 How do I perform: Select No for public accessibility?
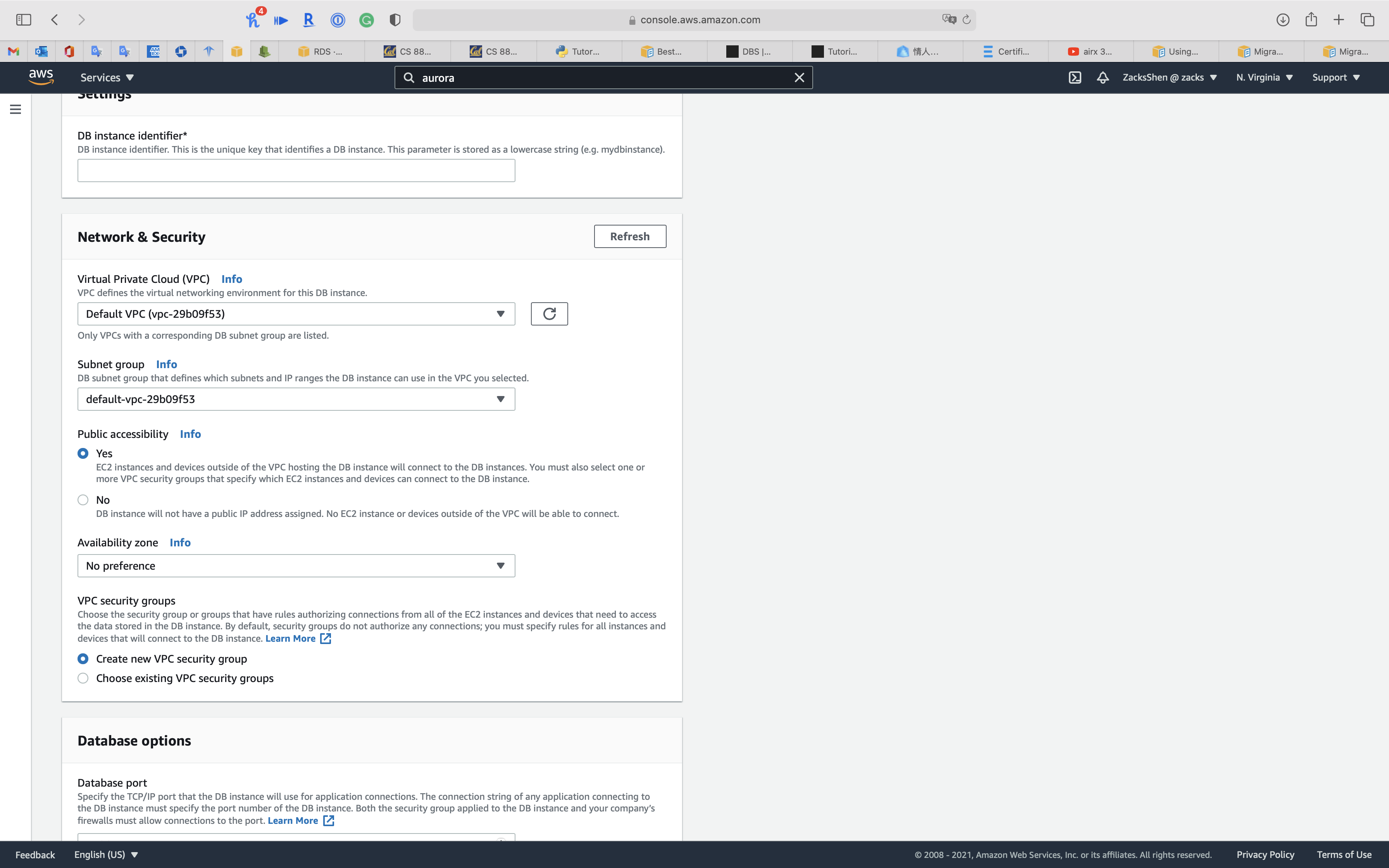point(83,500)
